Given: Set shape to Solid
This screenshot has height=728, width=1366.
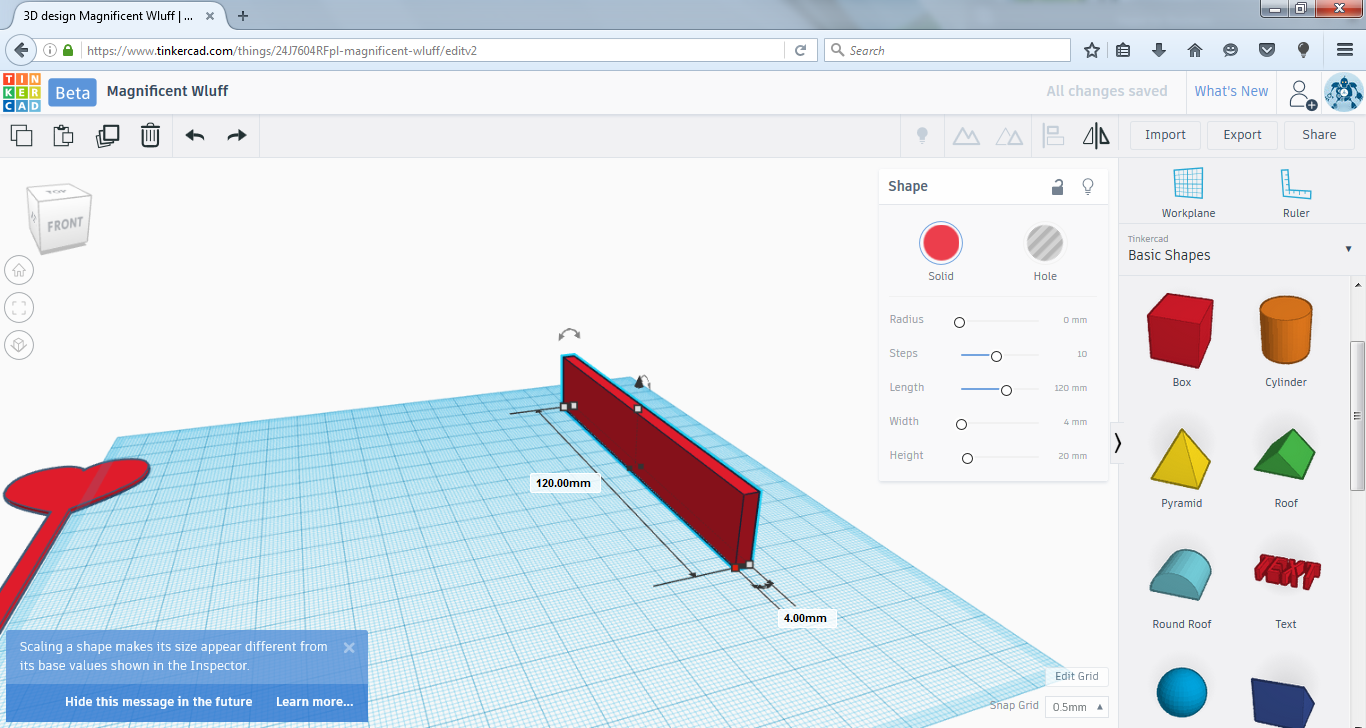Looking at the screenshot, I should click(x=941, y=243).
